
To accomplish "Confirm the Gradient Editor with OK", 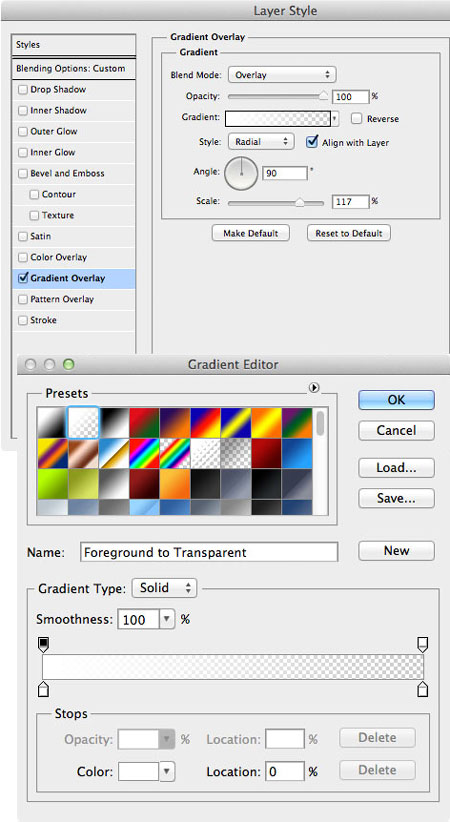I will [x=397, y=400].
